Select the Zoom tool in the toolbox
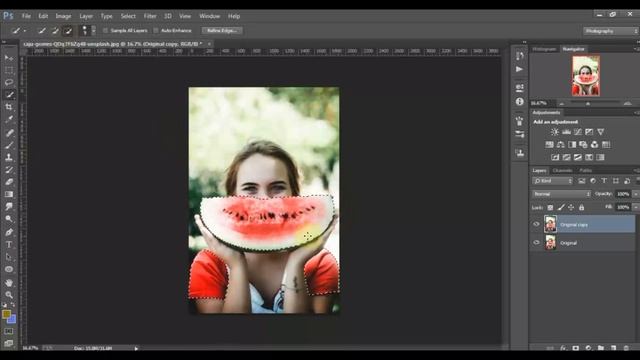The image size is (640, 360). point(9,295)
